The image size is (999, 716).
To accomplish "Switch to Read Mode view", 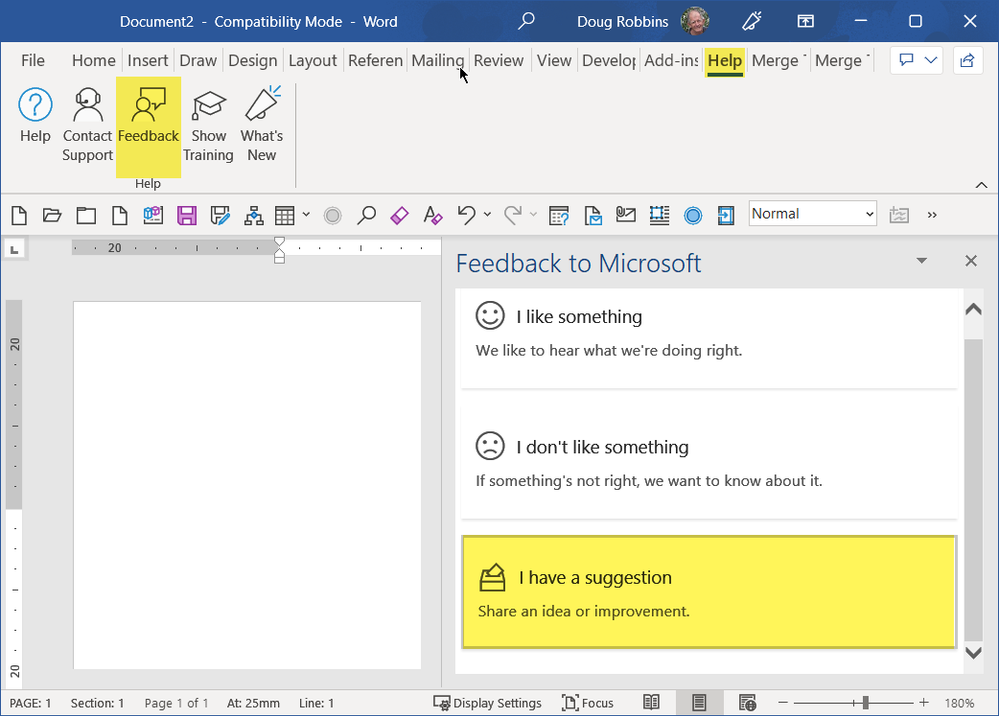I will 651,703.
